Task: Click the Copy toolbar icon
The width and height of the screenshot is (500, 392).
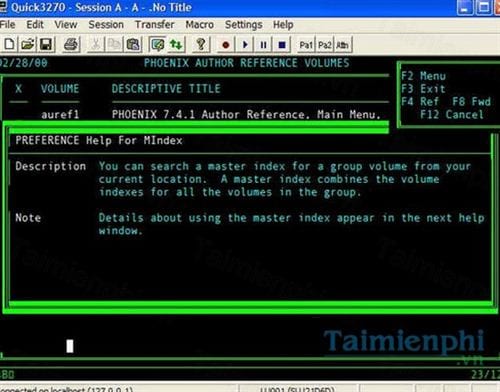Action: [x=114, y=45]
